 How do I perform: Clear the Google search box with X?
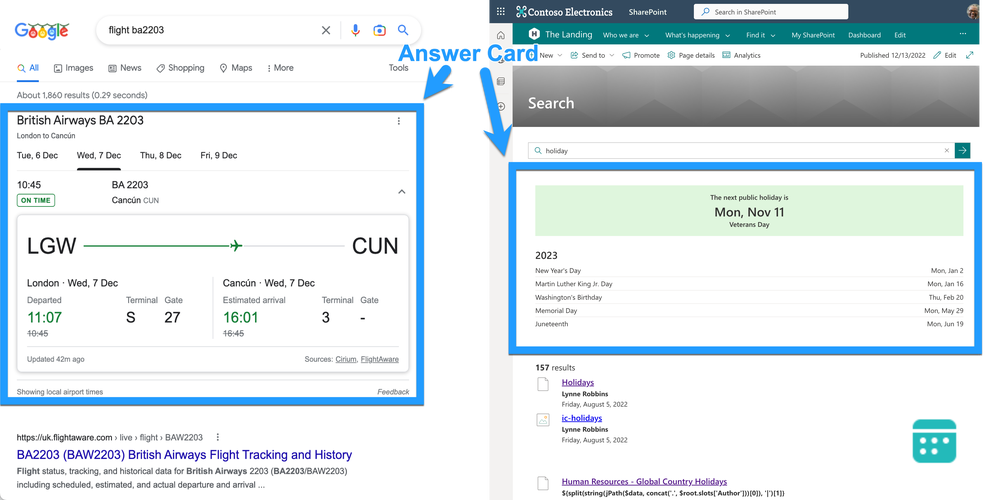(326, 30)
